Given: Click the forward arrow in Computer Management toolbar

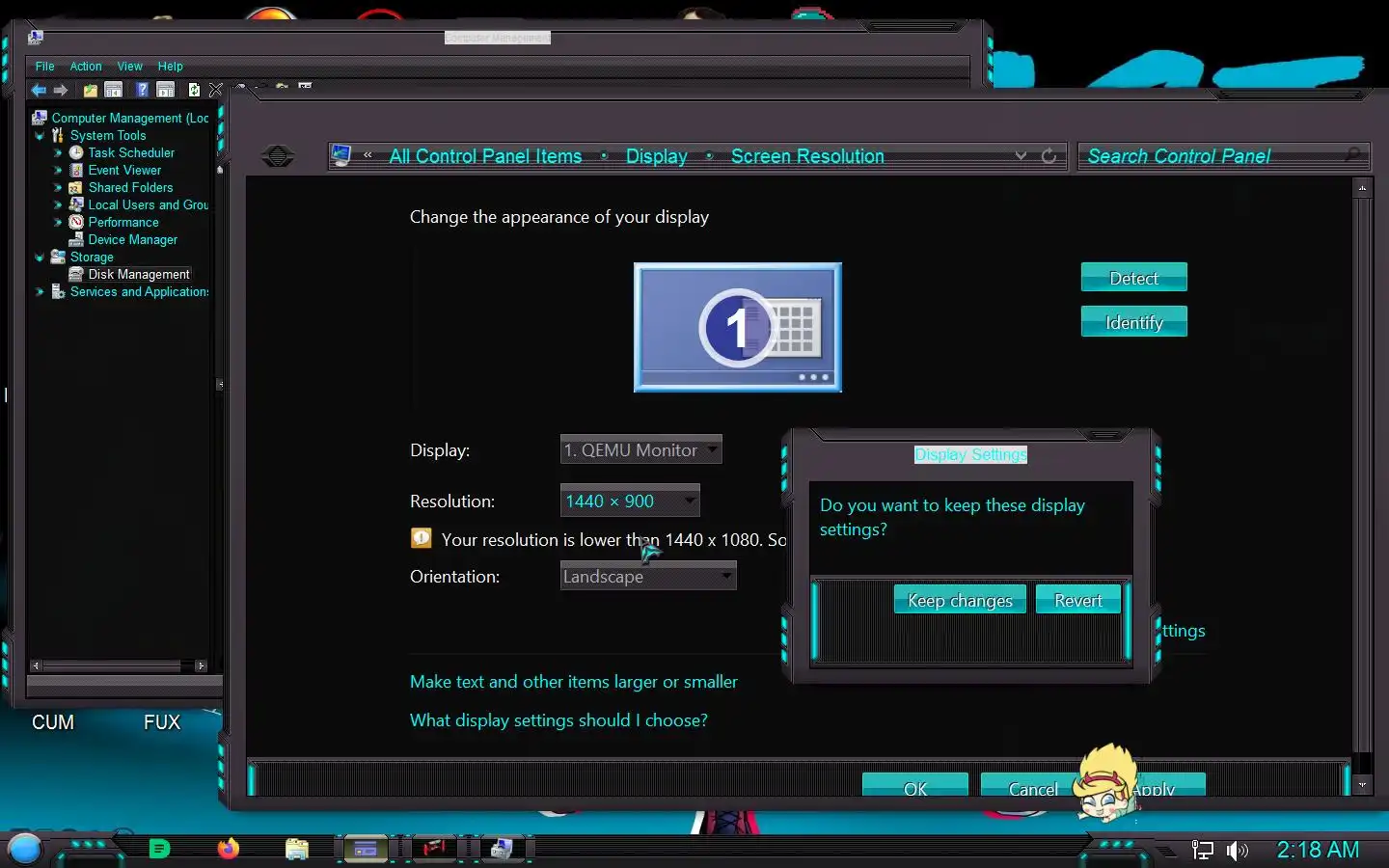Looking at the screenshot, I should pyautogui.click(x=61, y=90).
